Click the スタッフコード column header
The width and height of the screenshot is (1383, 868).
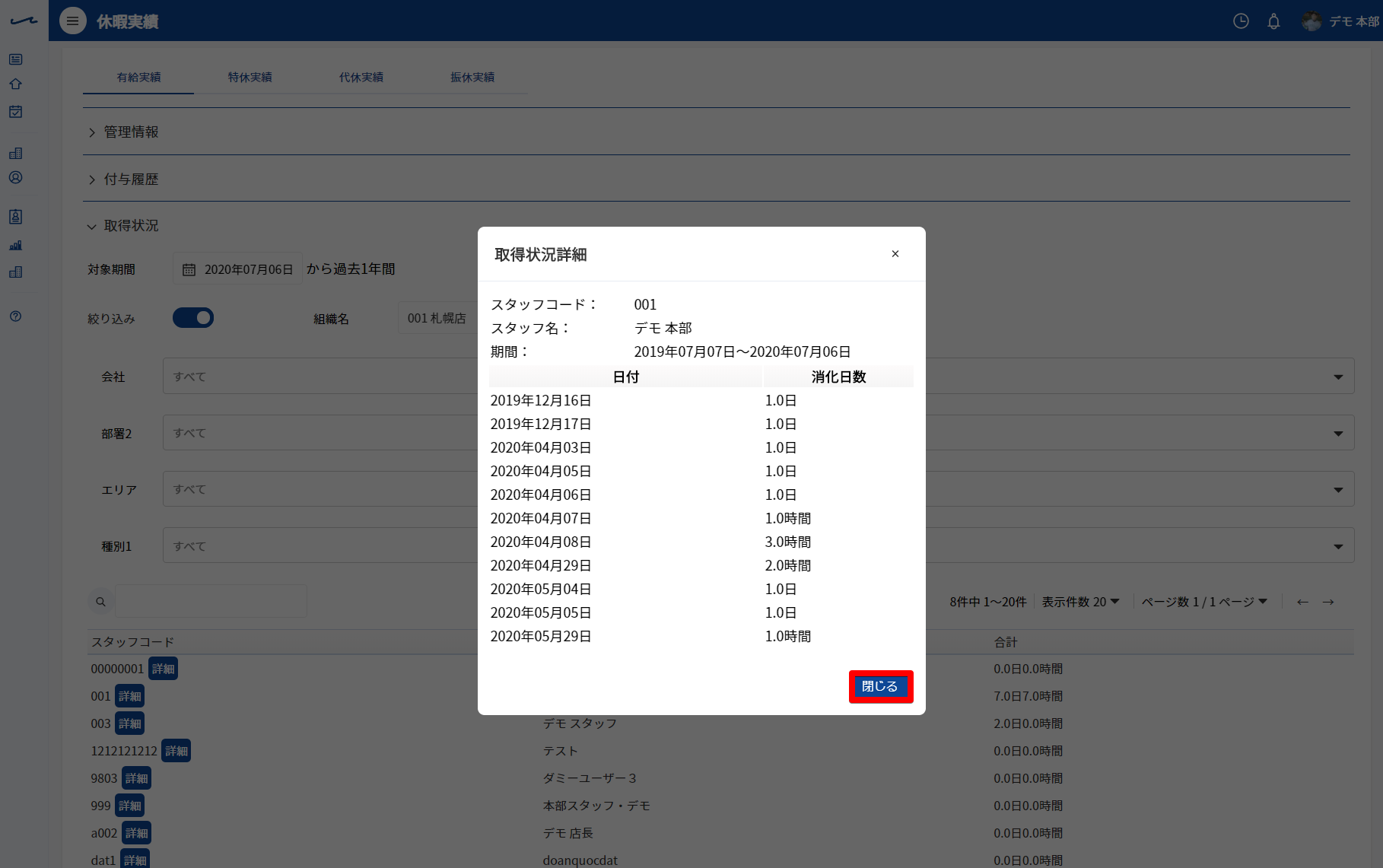click(x=132, y=642)
